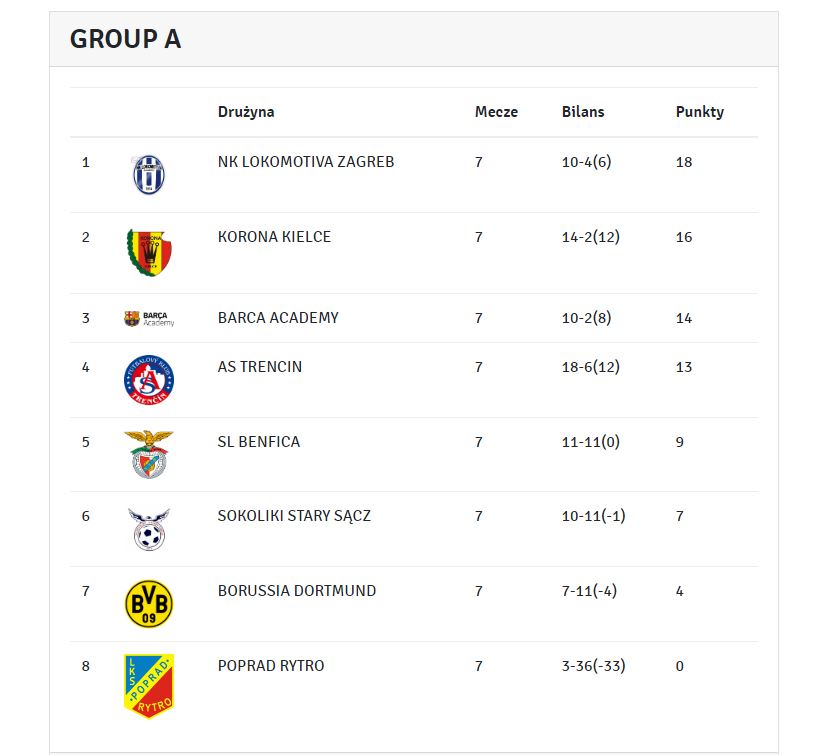Select the AS Trencin round emblem

(x=149, y=380)
